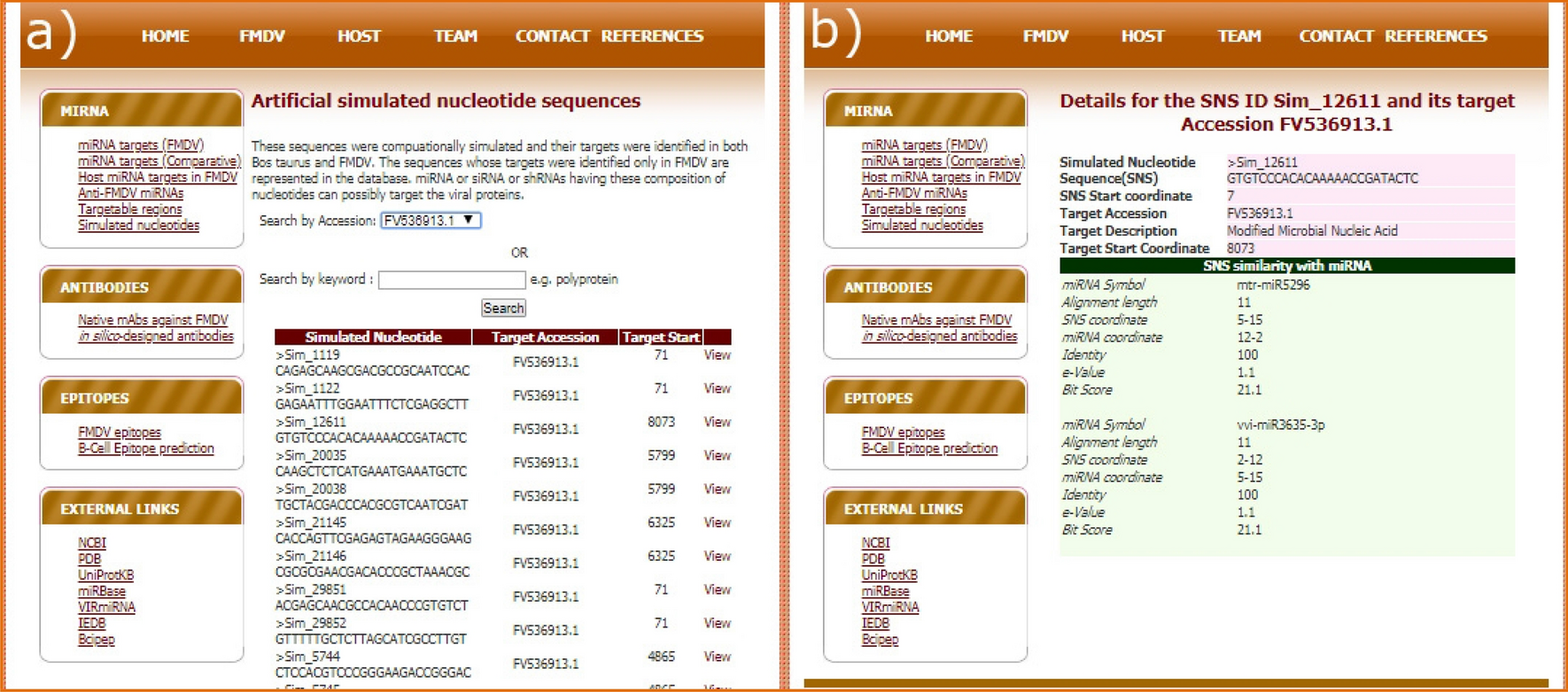Open 'Anti-FMDV miRNAs' link in left page sidebar

(131, 193)
